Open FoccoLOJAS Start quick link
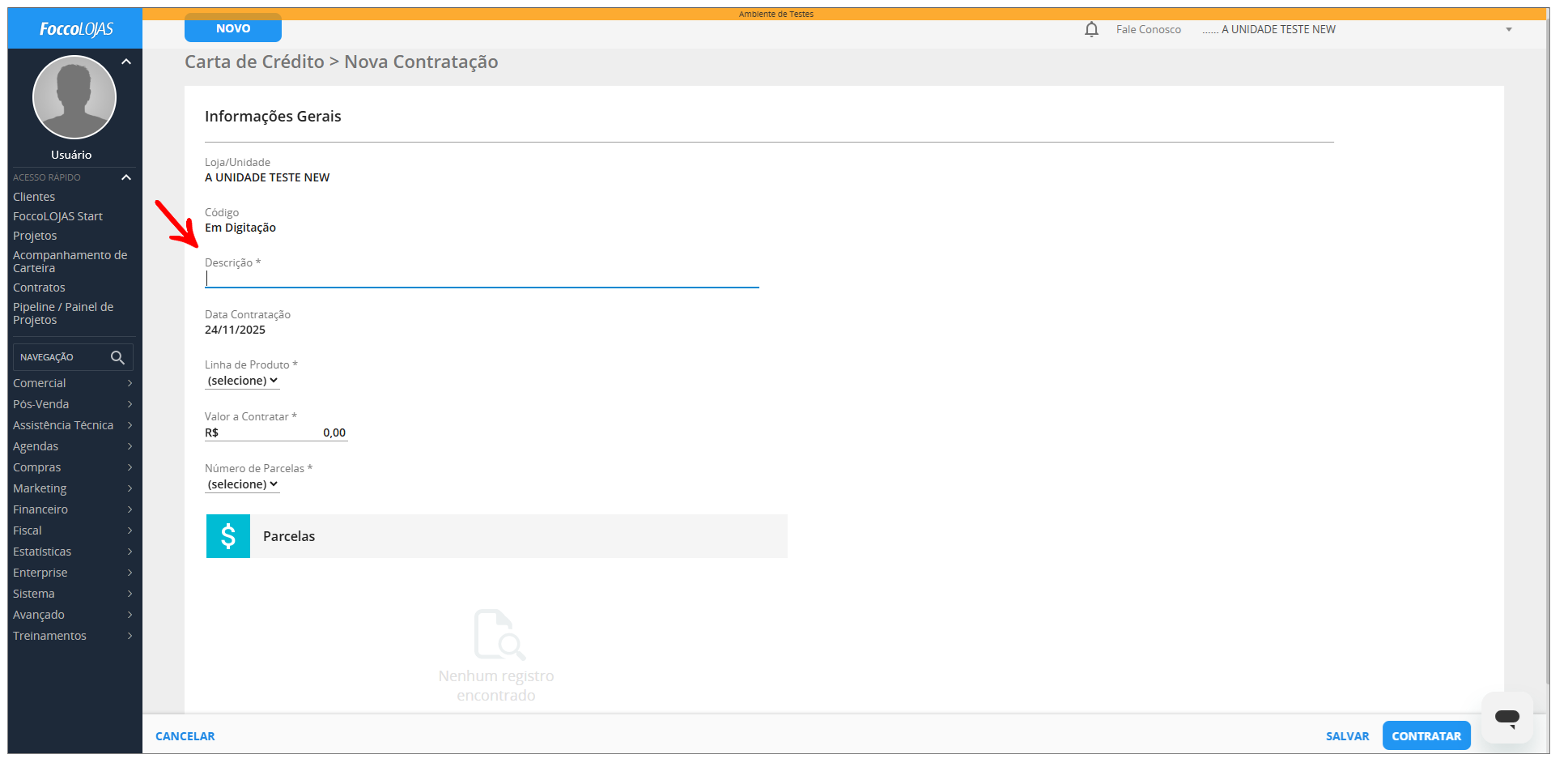1568x767 pixels. coord(57,216)
